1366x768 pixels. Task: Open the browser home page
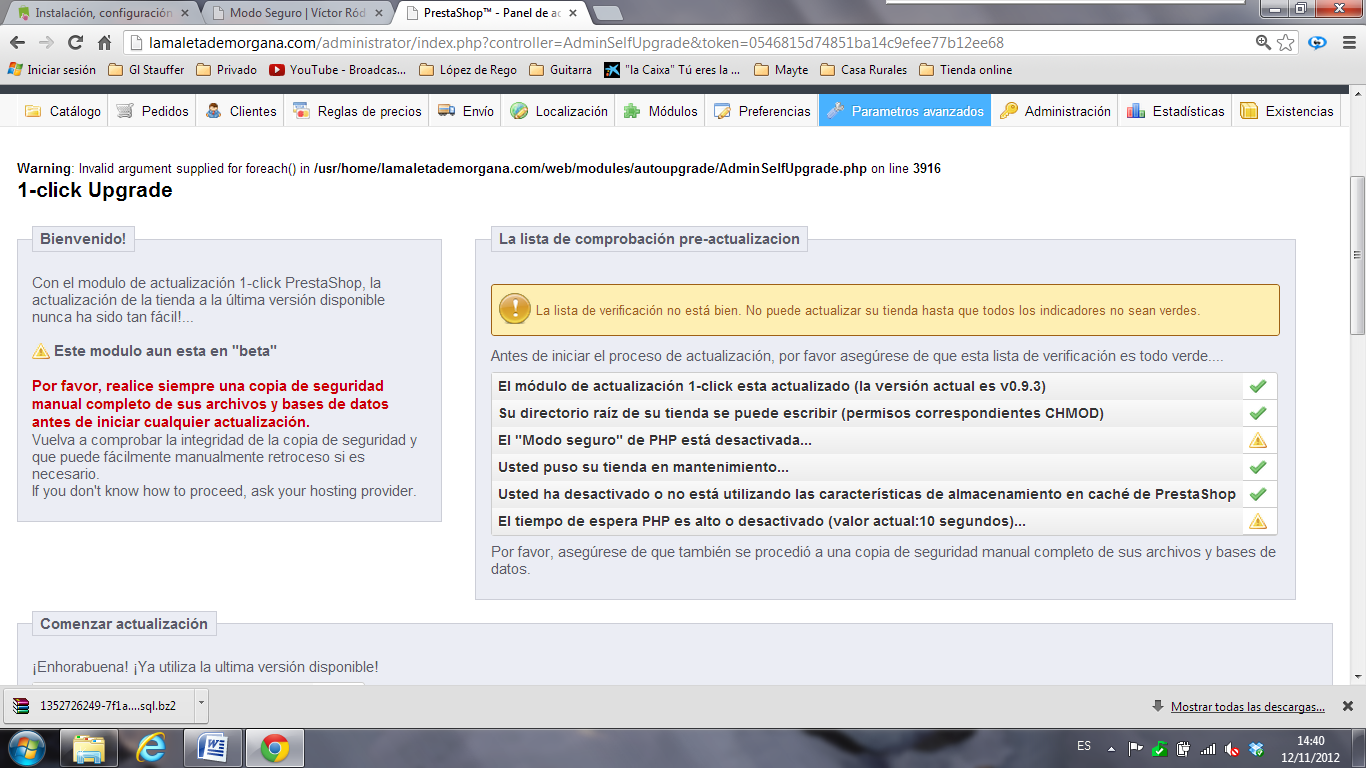click(104, 43)
